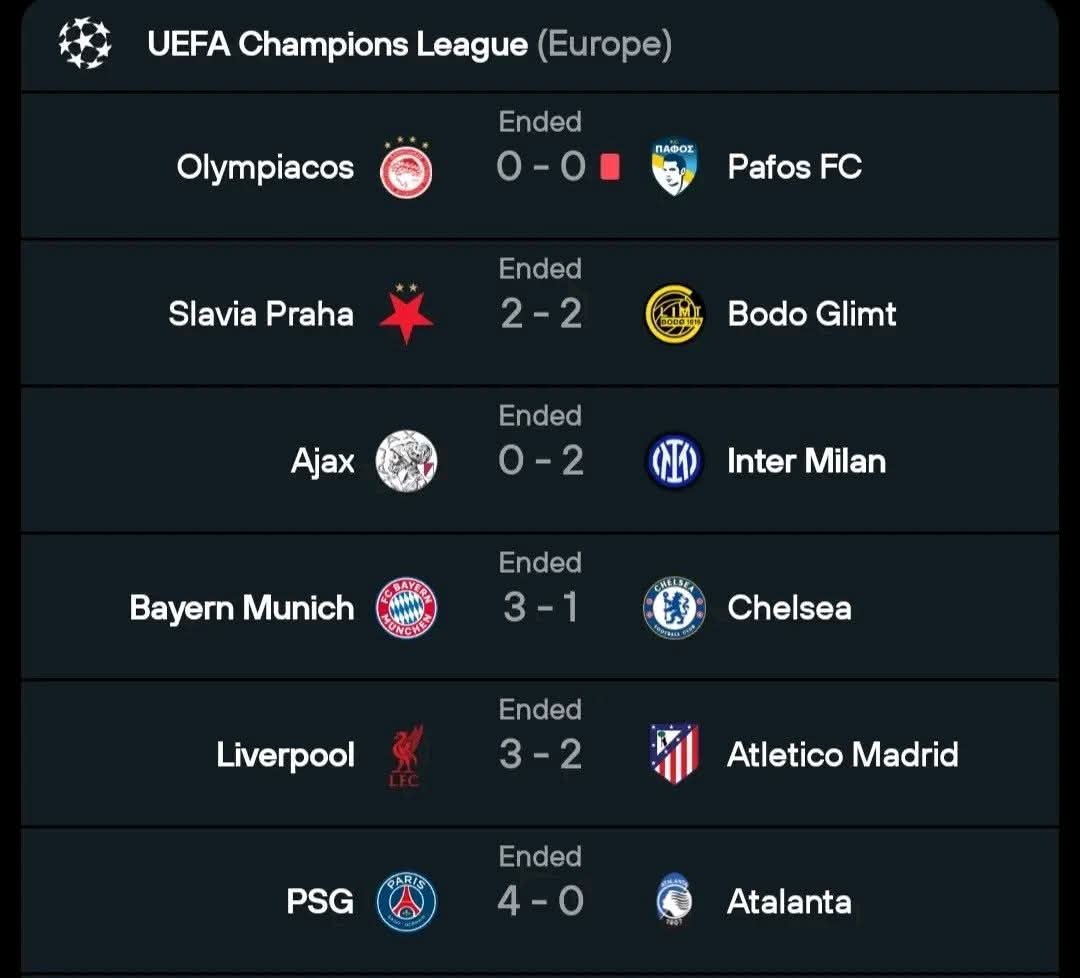1080x978 pixels.
Task: Click the Chelsea club crest
Action: 675,608
